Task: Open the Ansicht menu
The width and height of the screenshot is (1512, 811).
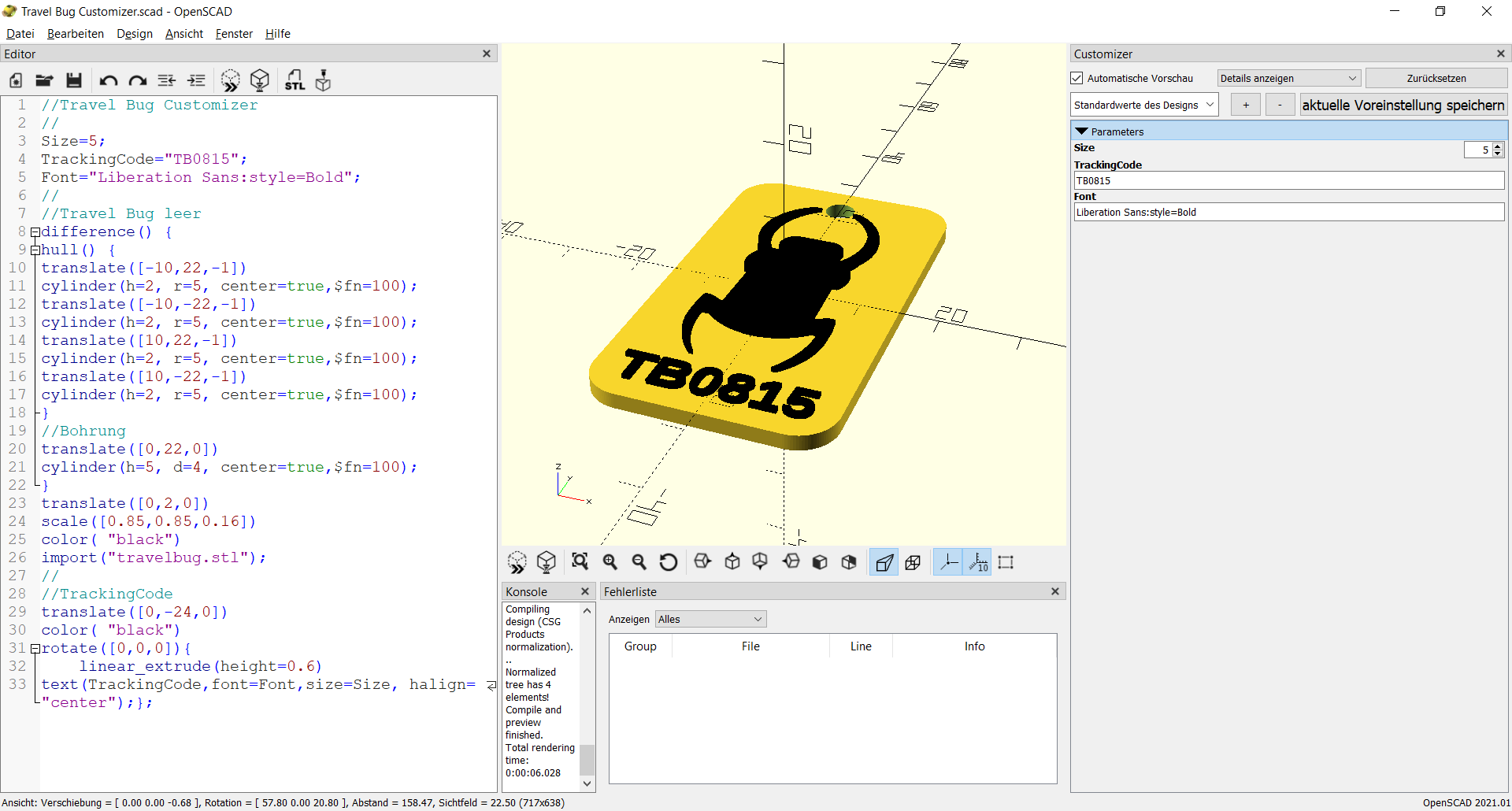Action: coord(184,34)
